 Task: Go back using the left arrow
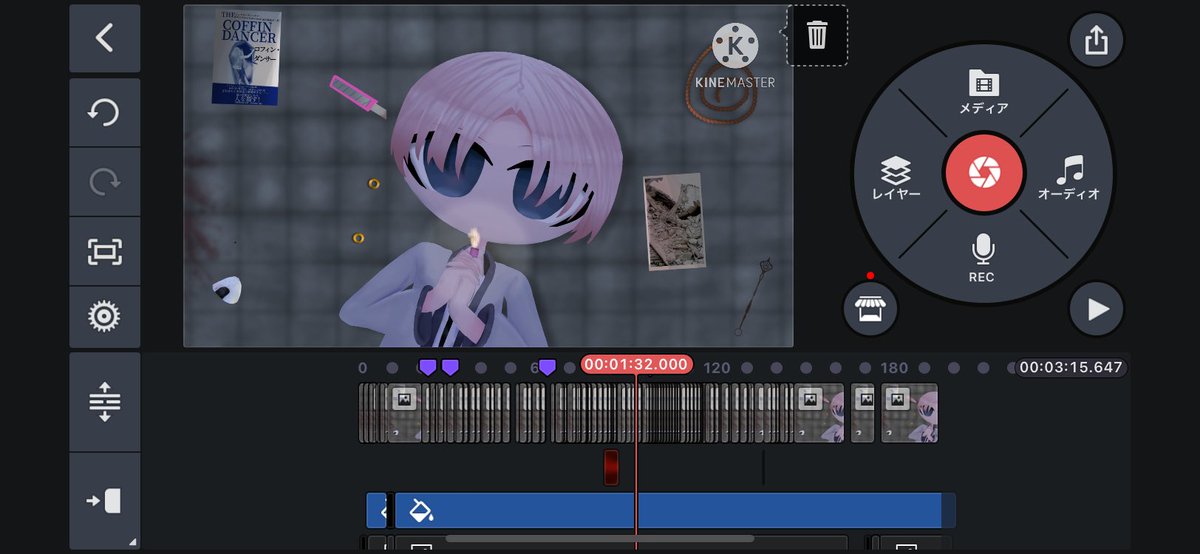(x=104, y=38)
